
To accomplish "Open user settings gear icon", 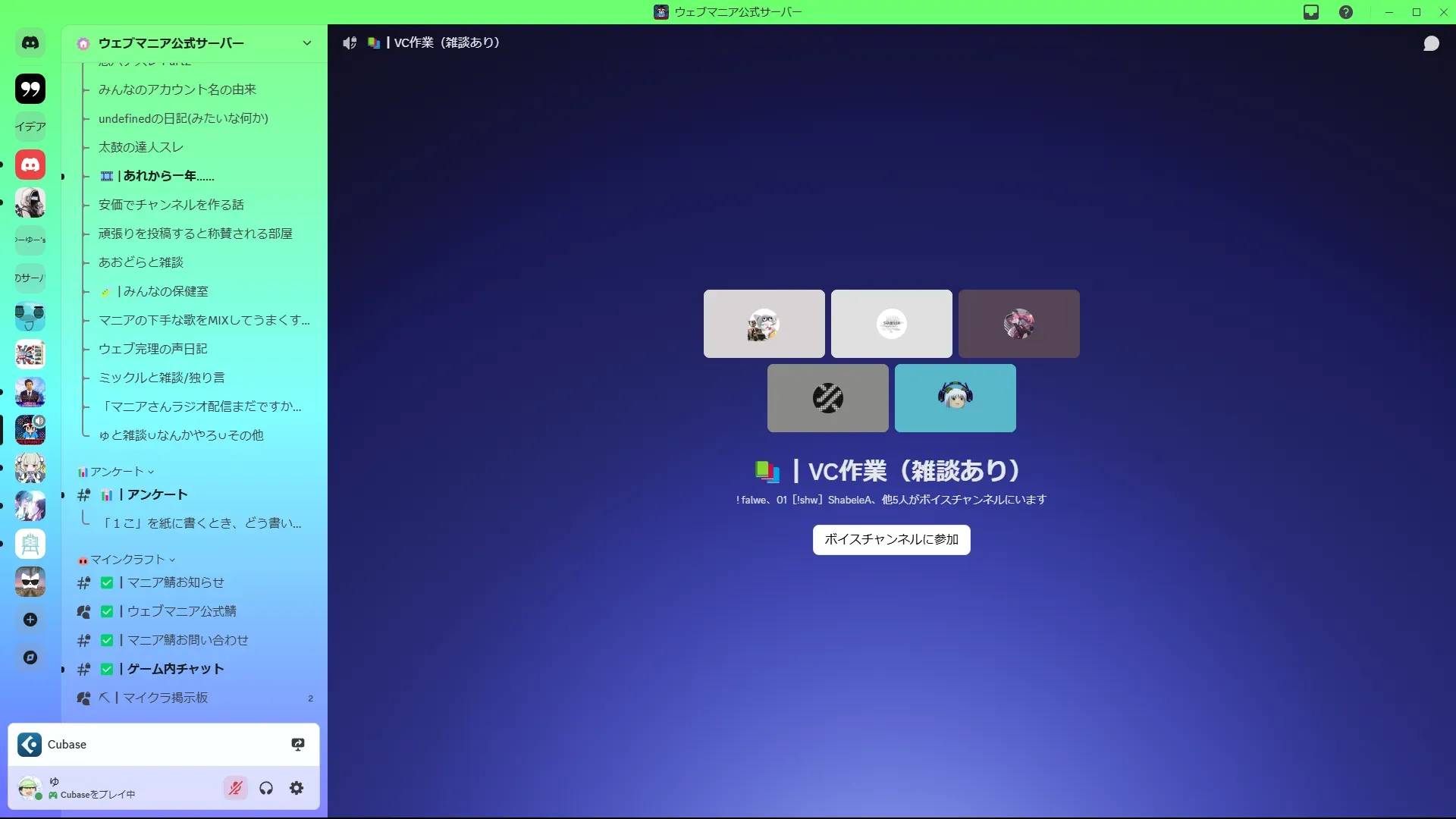I will [297, 788].
